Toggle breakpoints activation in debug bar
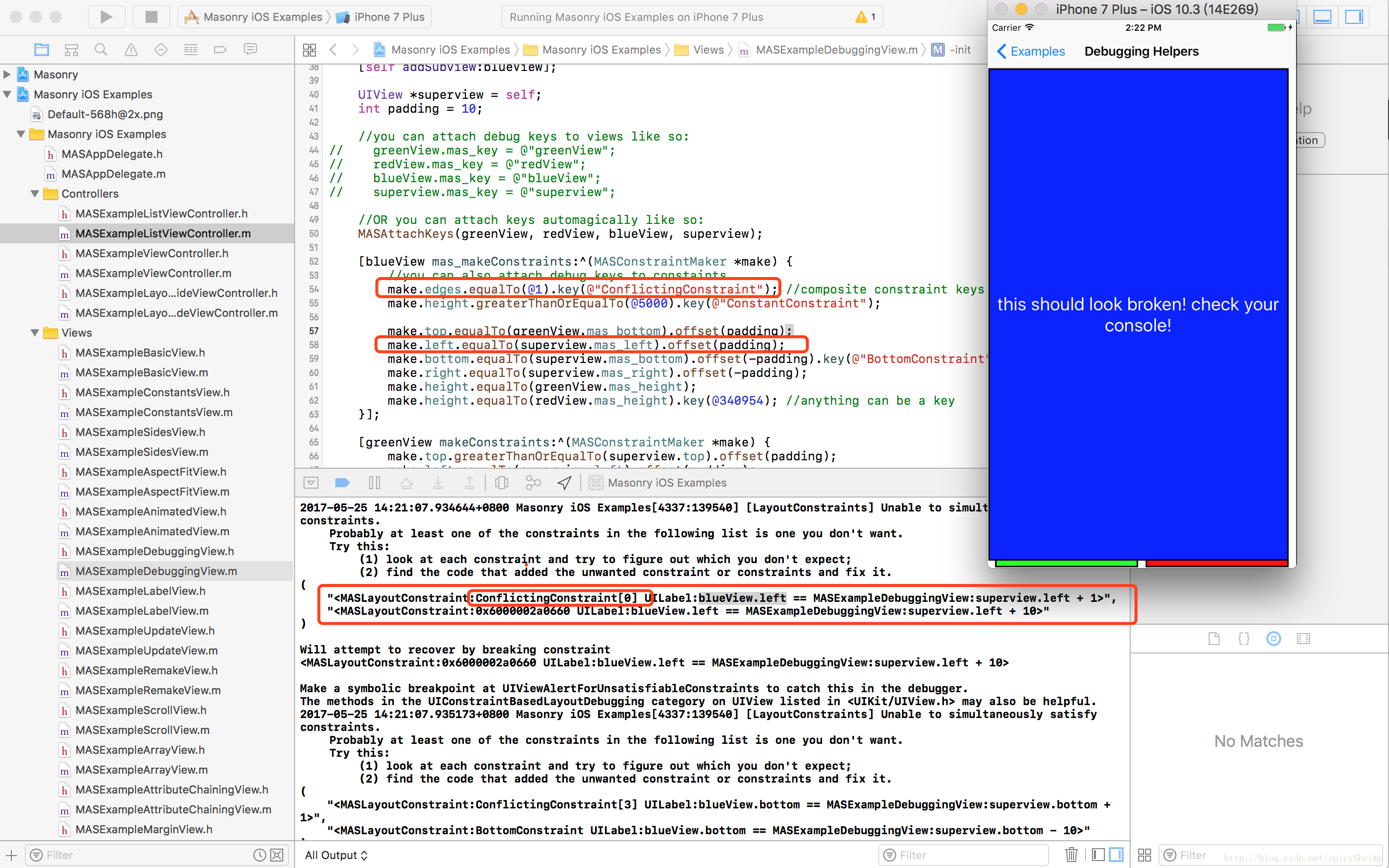Image resolution: width=1389 pixels, height=868 pixels. (x=342, y=483)
